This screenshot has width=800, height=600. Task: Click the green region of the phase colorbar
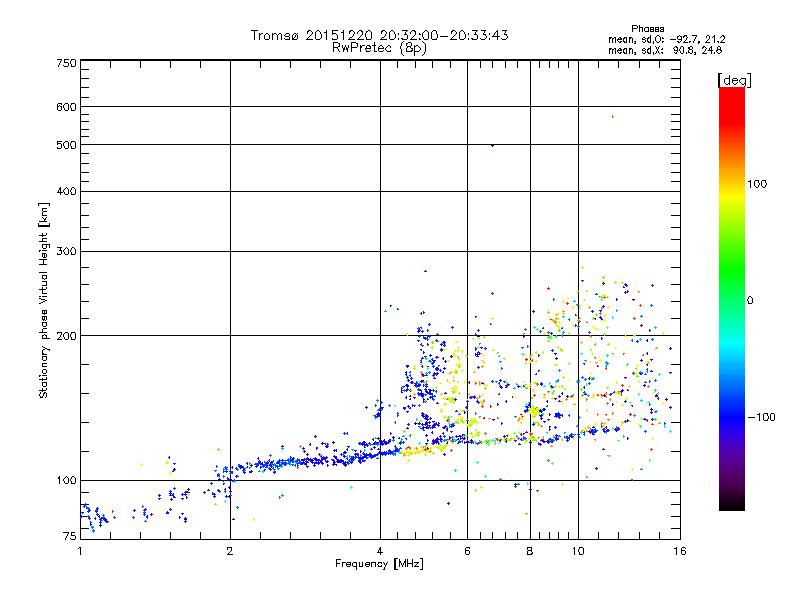pos(732,270)
